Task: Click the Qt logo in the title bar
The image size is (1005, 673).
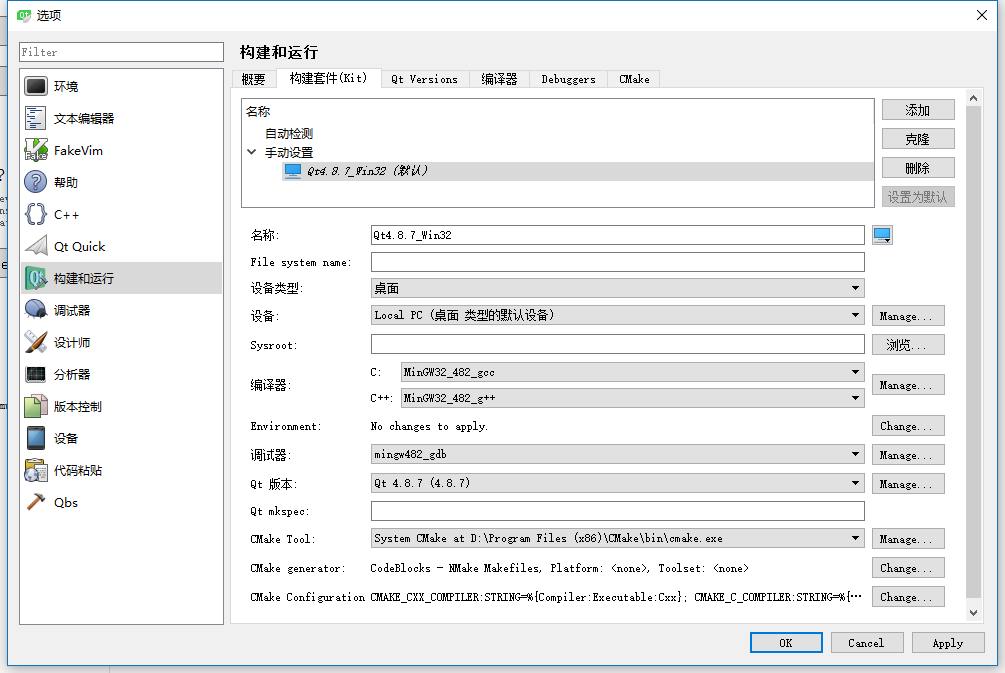Action: [x=24, y=15]
